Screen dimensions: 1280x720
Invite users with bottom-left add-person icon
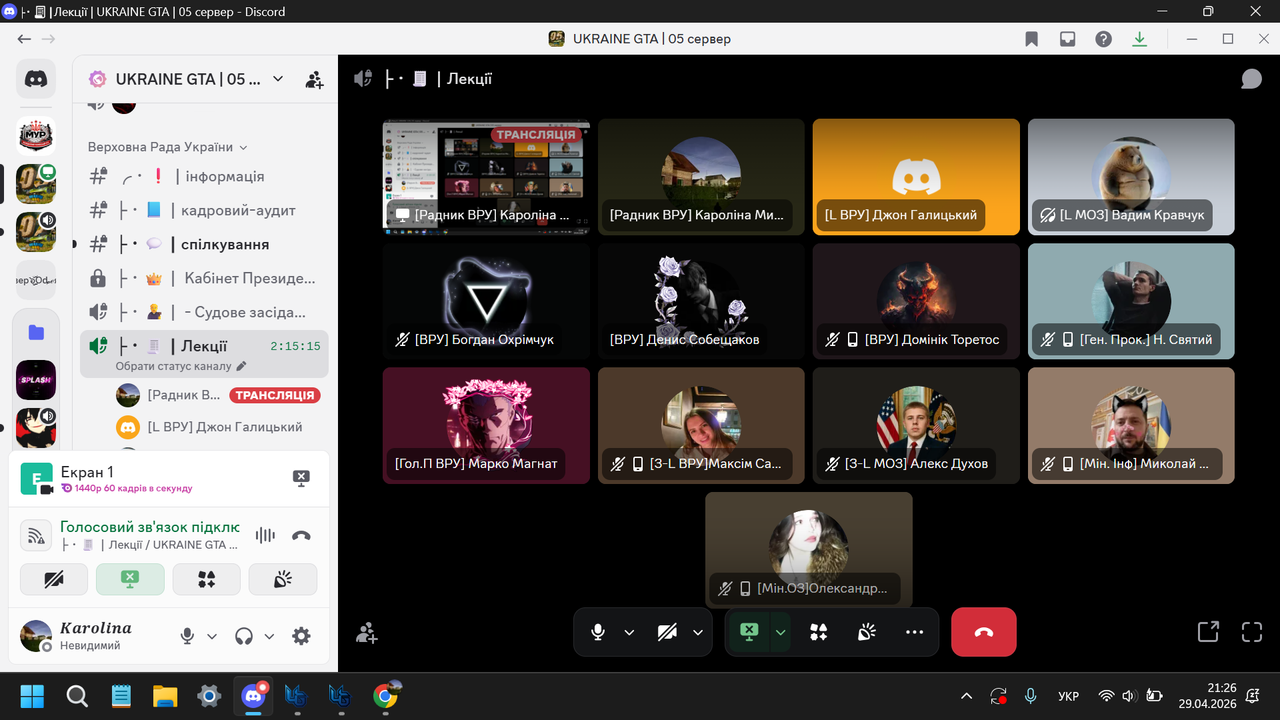(367, 632)
